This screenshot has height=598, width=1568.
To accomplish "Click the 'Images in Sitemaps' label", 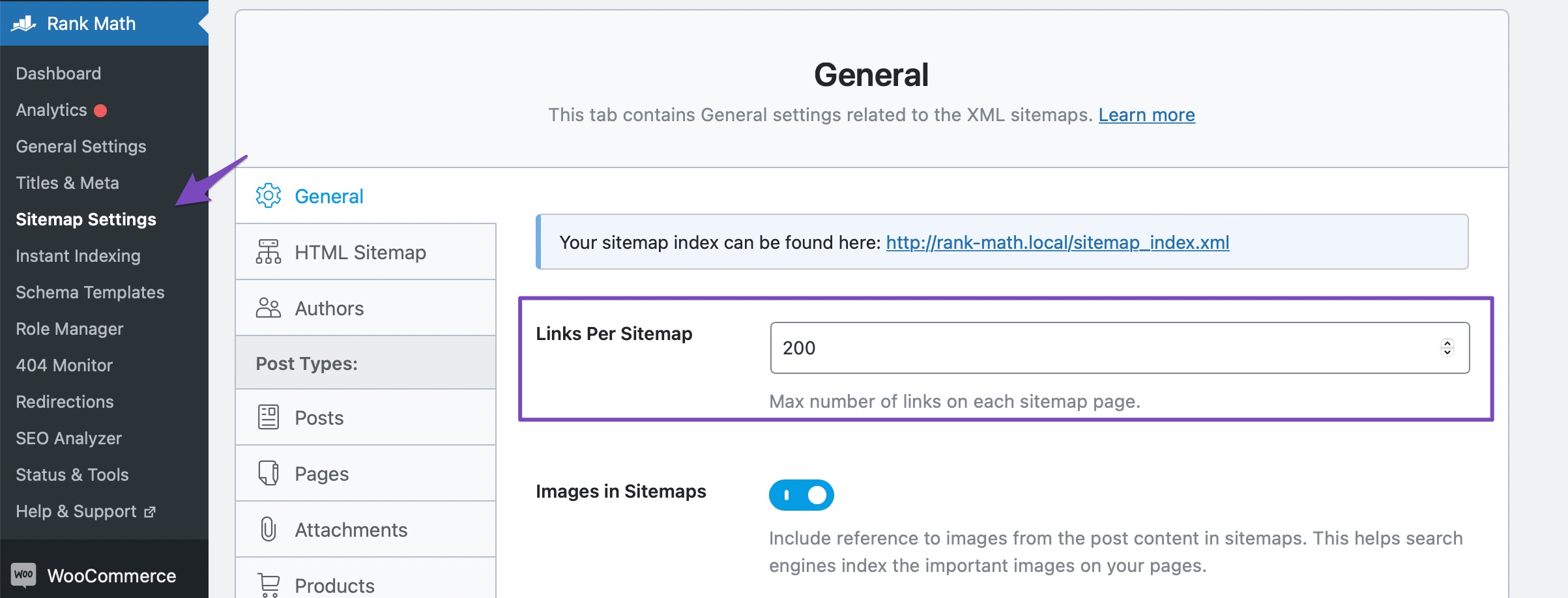I will (620, 491).
